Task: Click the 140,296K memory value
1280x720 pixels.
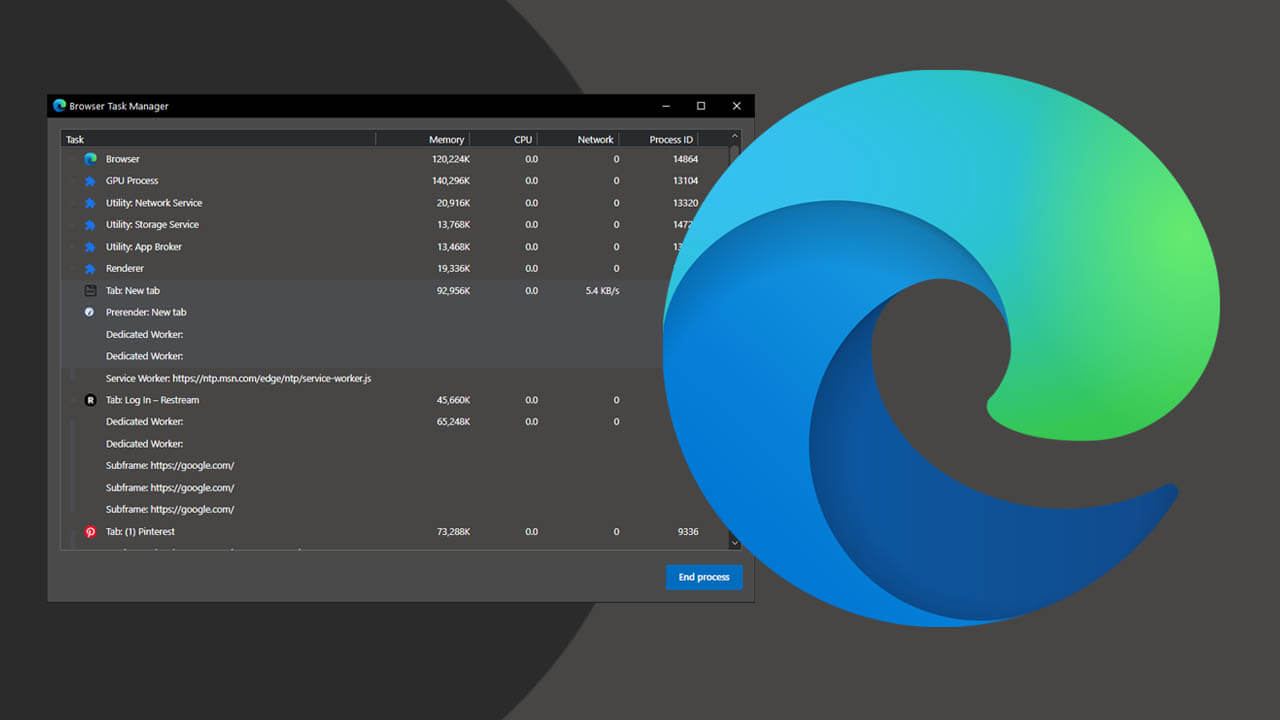Action: coord(451,181)
